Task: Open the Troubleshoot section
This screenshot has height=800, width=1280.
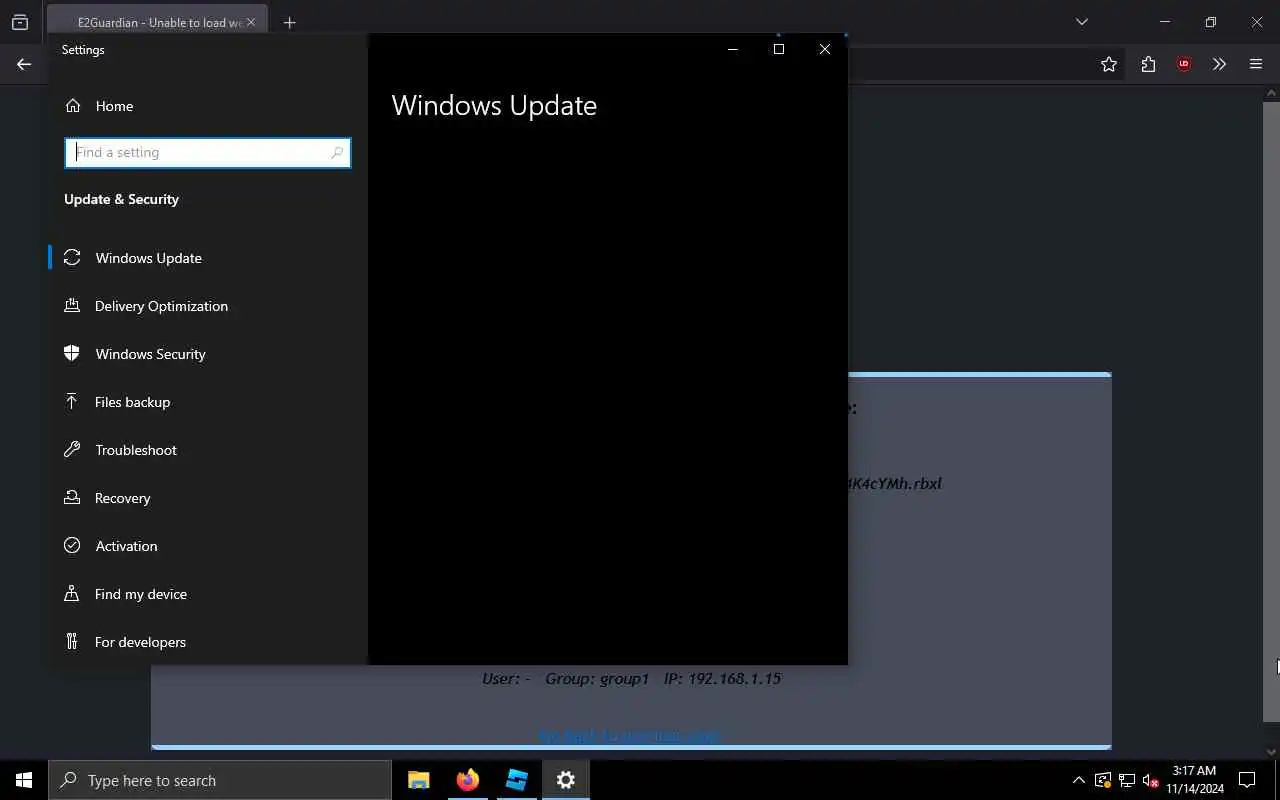Action: coord(208,450)
